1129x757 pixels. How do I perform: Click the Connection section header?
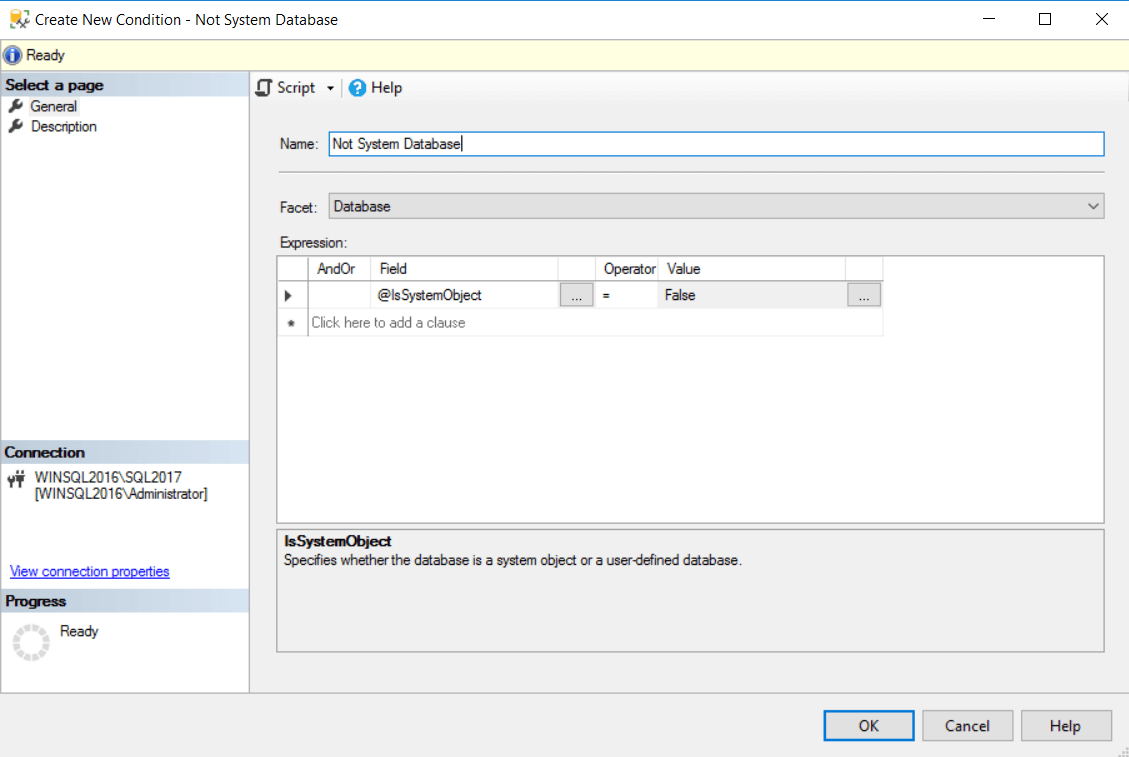coord(125,452)
